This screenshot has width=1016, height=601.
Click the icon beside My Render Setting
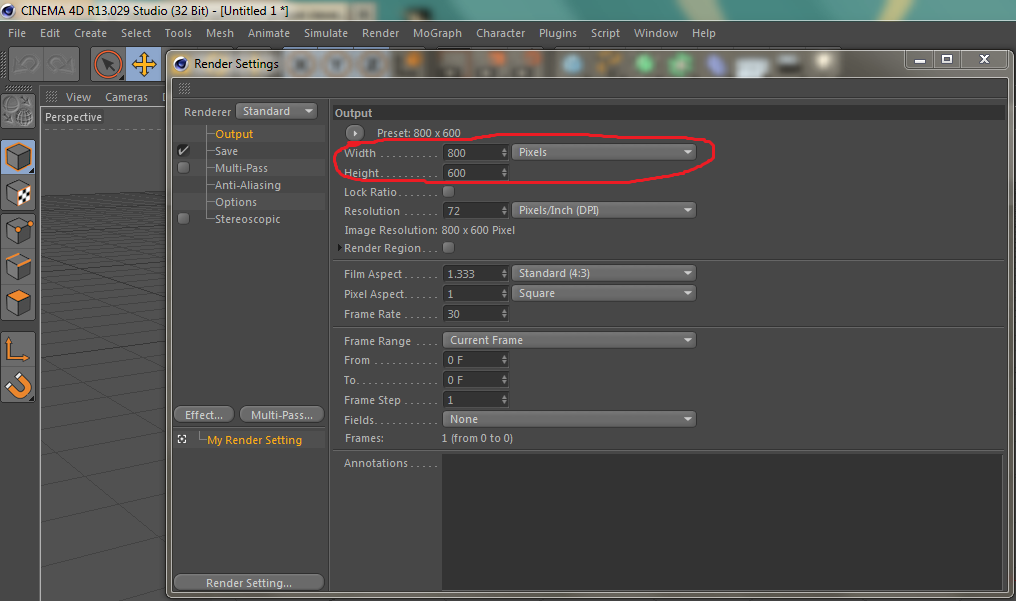click(x=182, y=439)
